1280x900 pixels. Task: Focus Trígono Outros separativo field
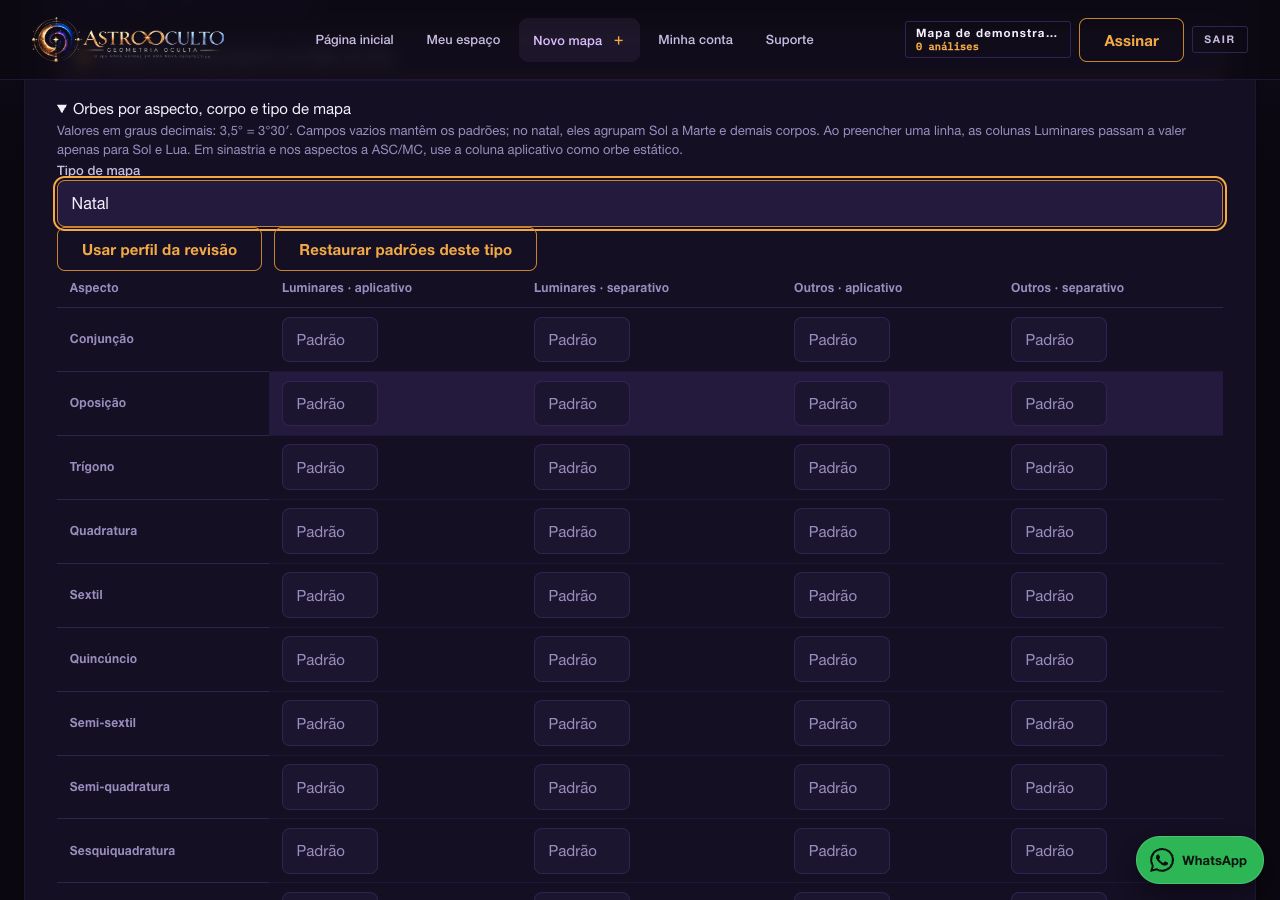tap(1059, 468)
